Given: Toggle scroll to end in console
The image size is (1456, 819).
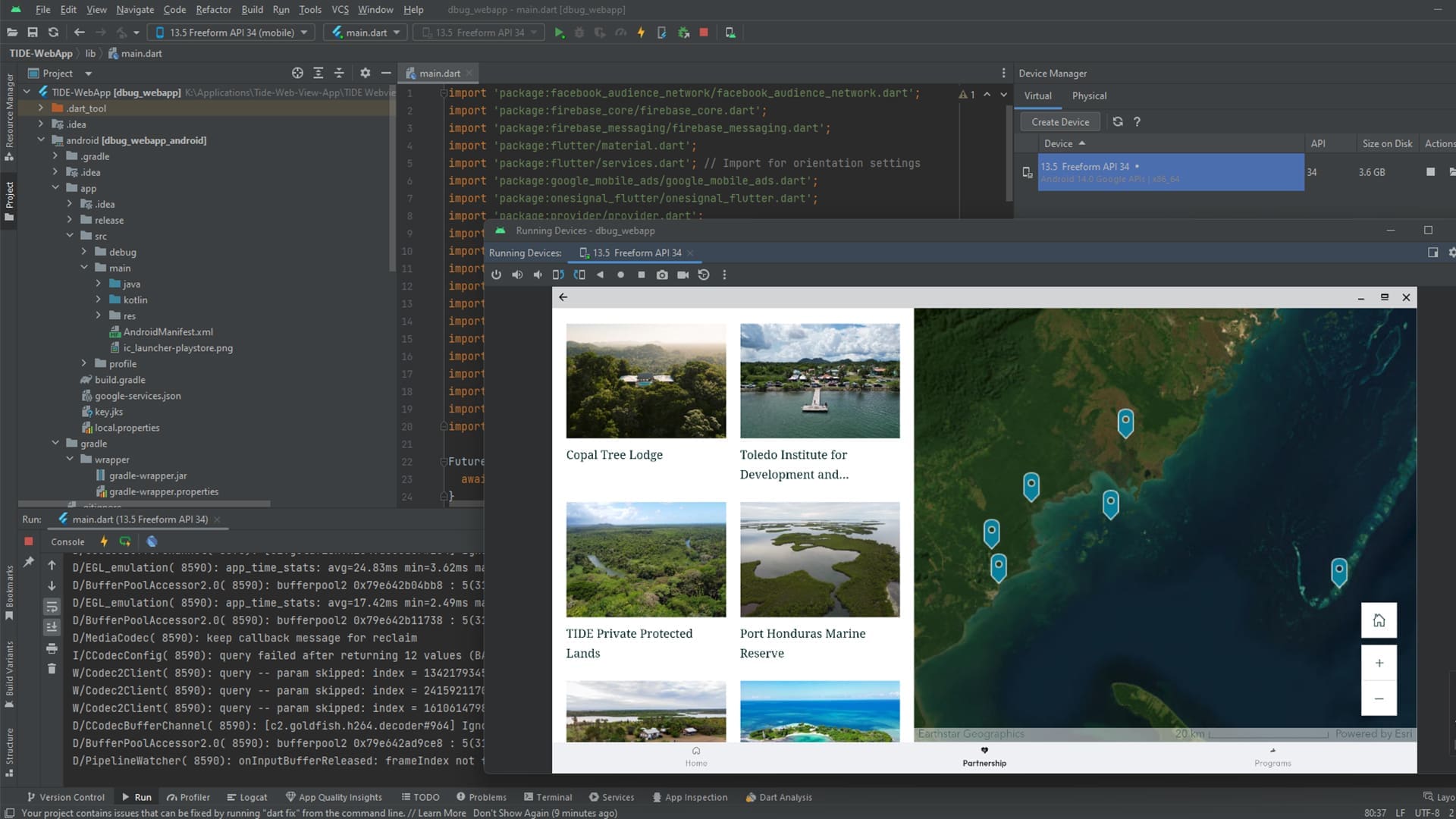Looking at the screenshot, I should pos(52,626).
